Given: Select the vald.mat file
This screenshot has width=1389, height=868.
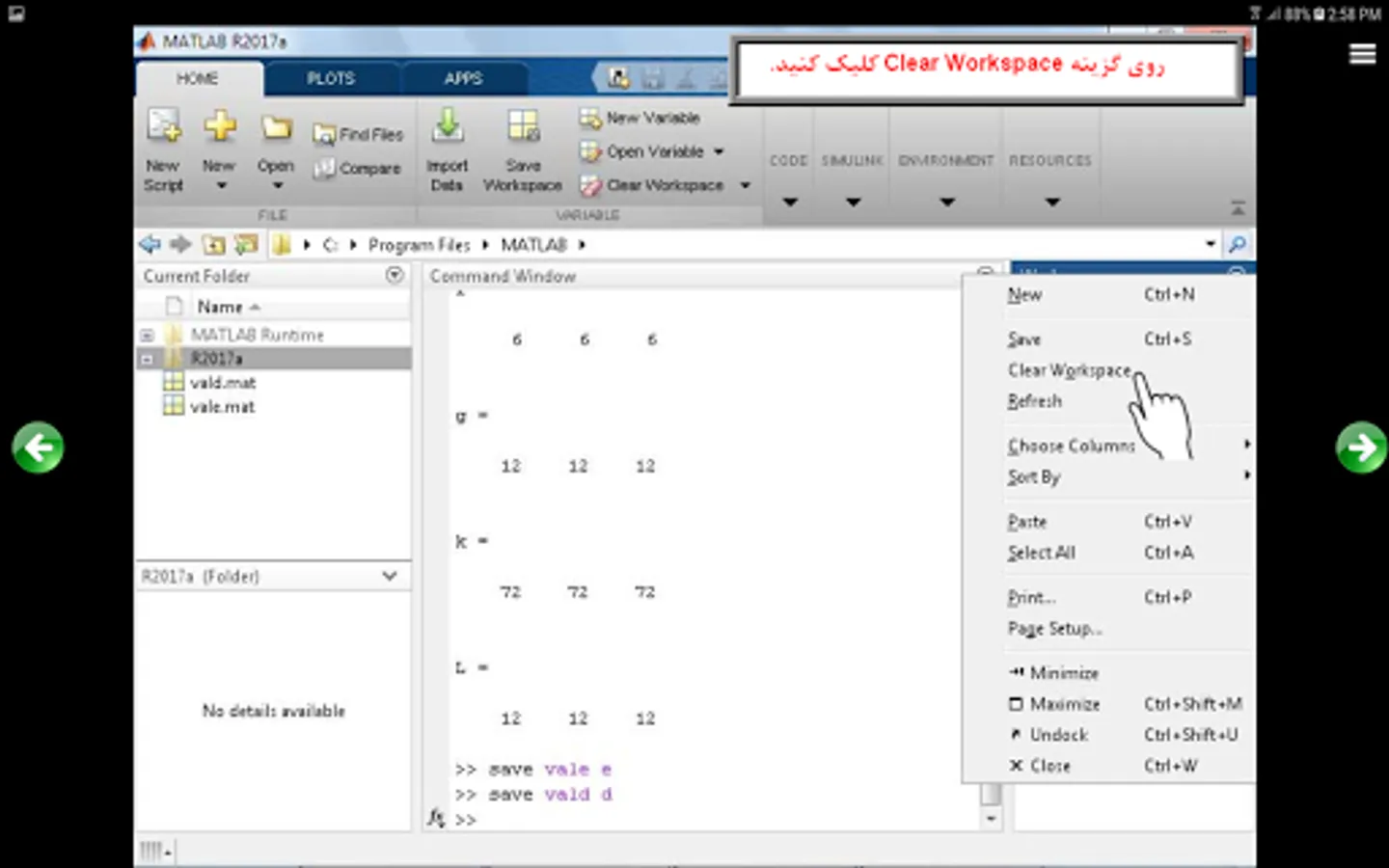Looking at the screenshot, I should tap(223, 383).
